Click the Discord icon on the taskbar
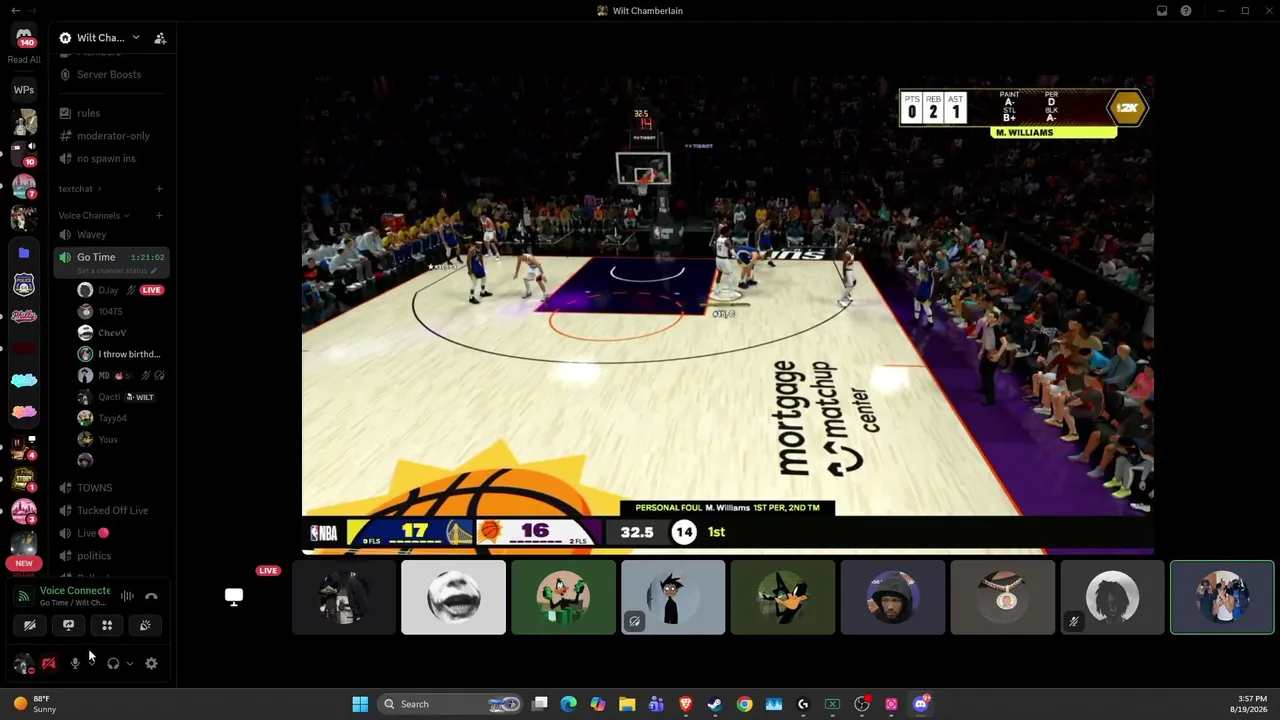Image resolution: width=1280 pixels, height=720 pixels. point(921,704)
